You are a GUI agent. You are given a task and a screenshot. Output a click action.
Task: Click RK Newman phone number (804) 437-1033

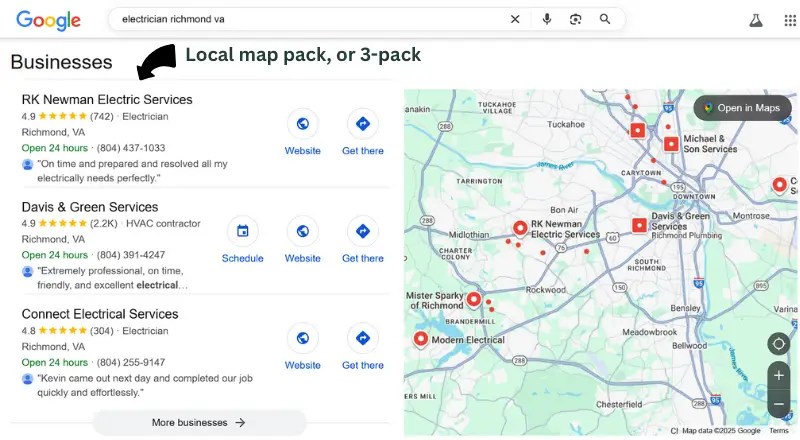tap(131, 148)
